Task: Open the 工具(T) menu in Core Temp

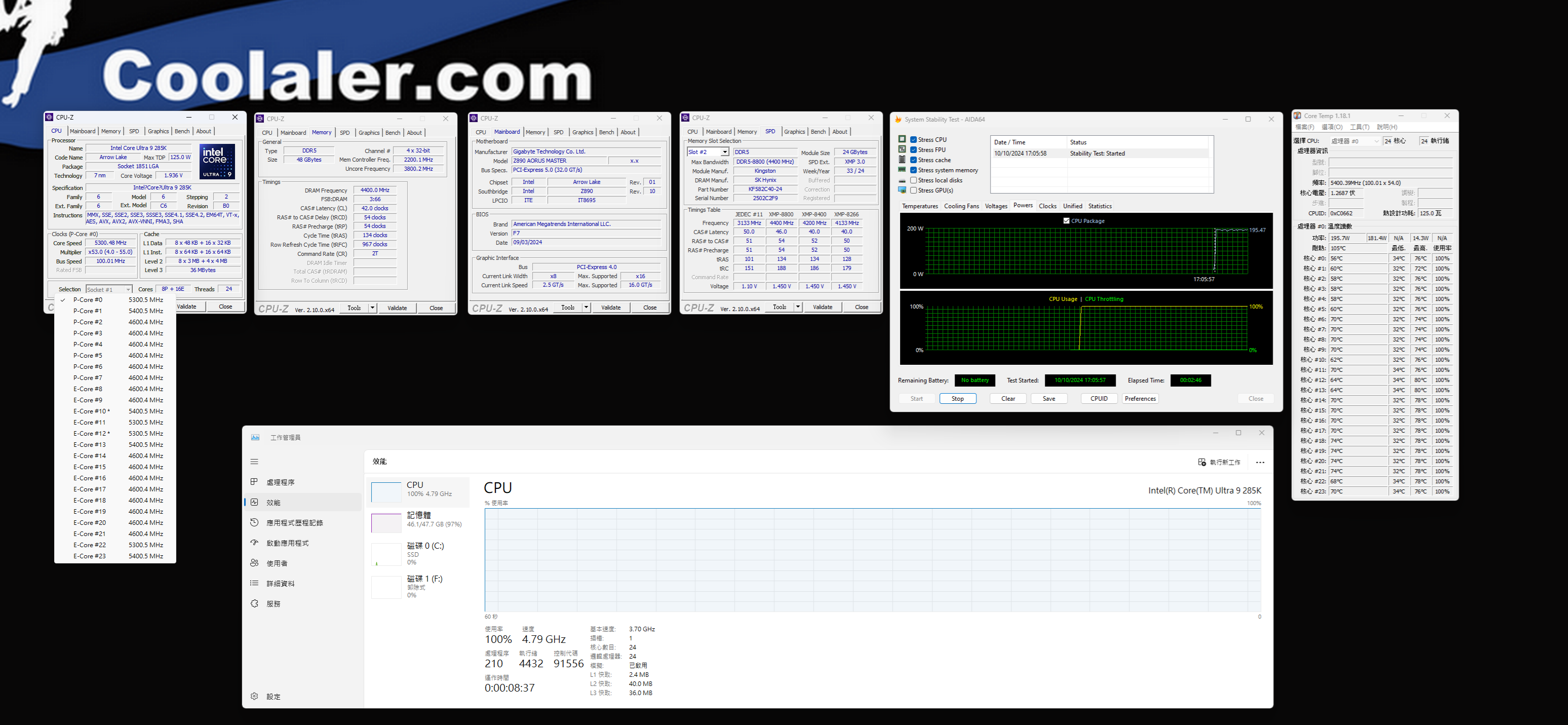Action: 1359,127
